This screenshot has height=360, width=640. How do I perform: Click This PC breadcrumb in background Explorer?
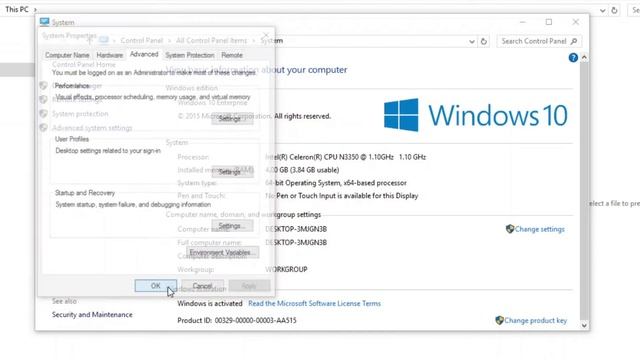click(x=17, y=9)
